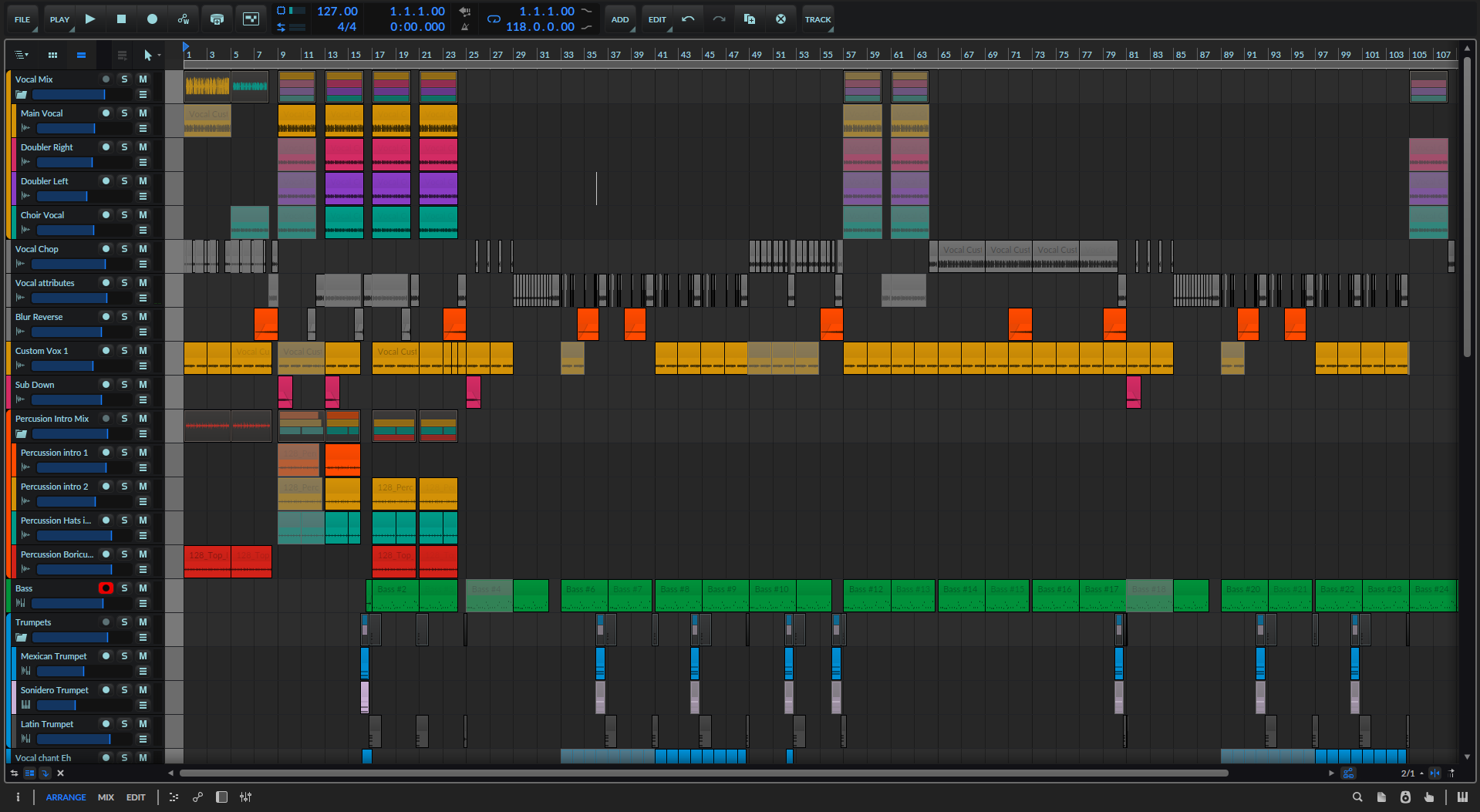Adjust the Main Vocal volume slider
Viewport: 1480px width, 812px height.
[83, 129]
